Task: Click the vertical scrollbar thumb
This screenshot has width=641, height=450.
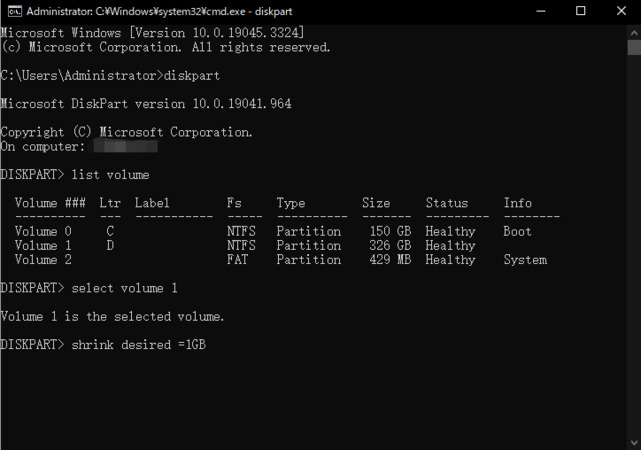Action: (x=634, y=48)
